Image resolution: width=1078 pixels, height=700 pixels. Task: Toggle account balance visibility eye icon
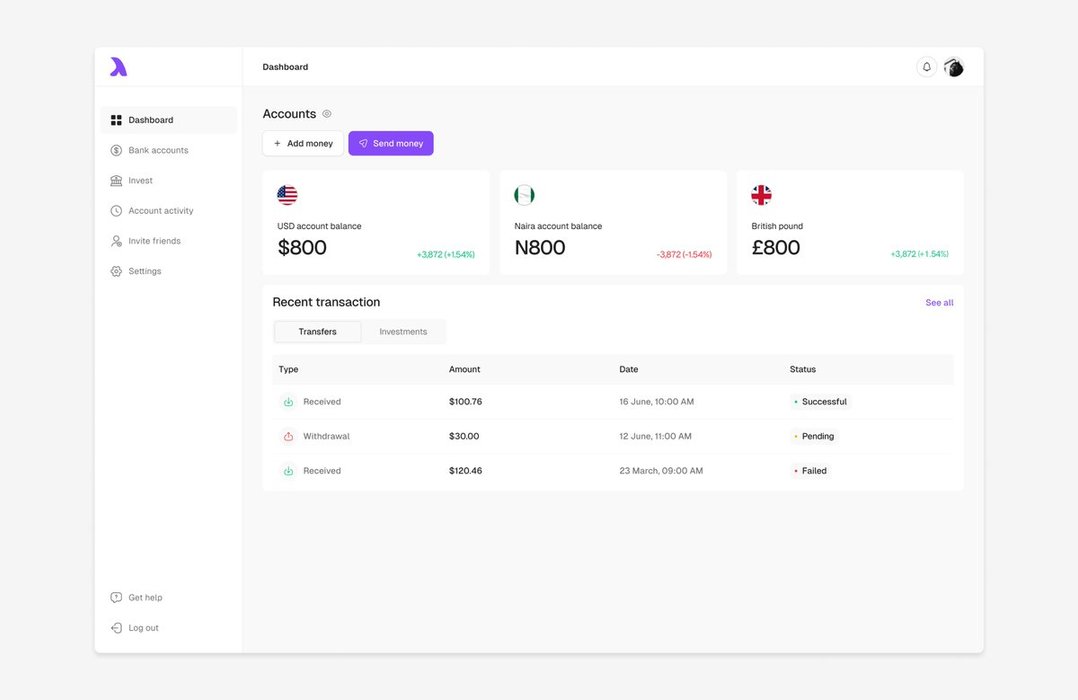click(x=327, y=114)
